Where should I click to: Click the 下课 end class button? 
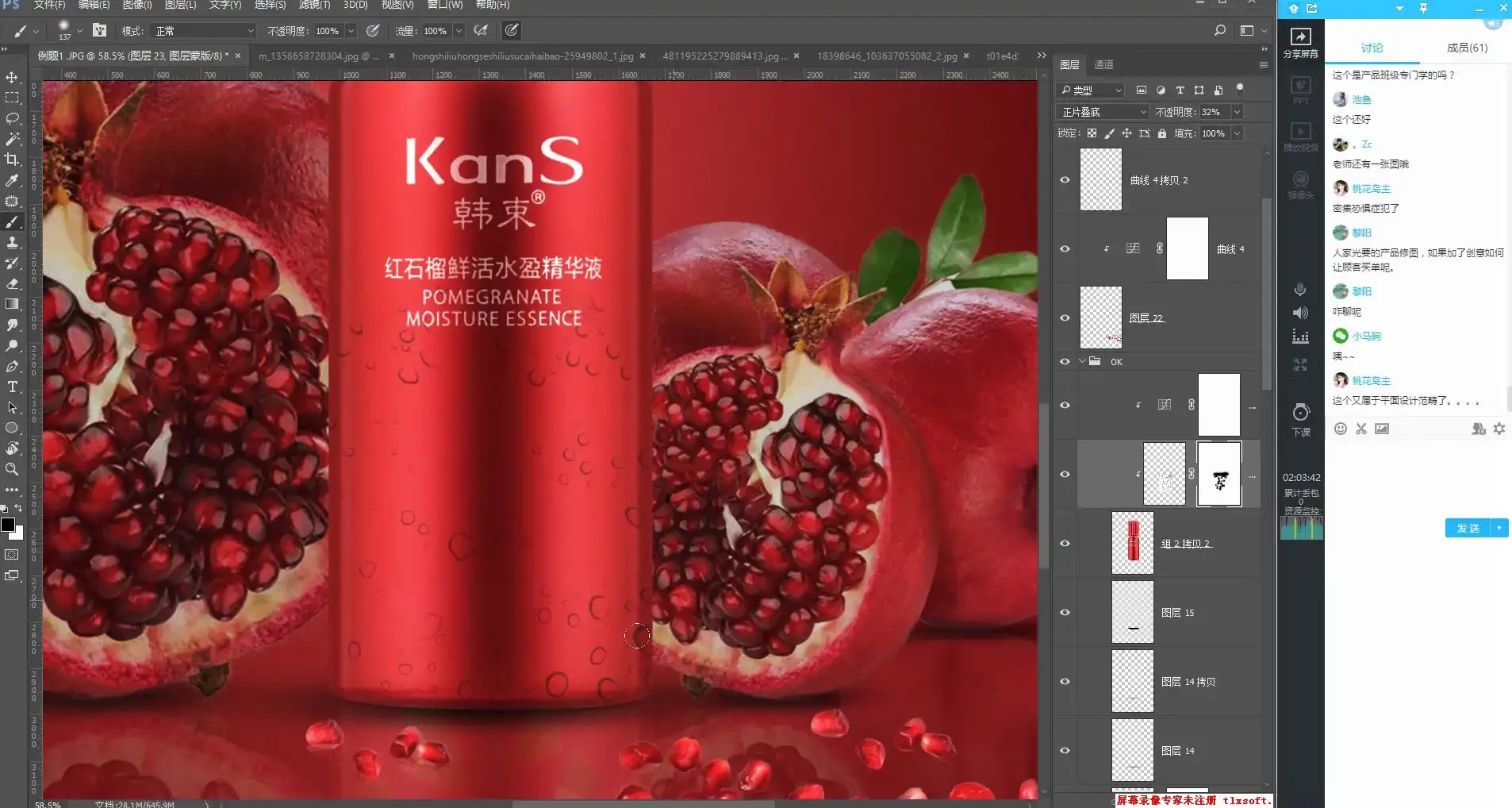[x=1300, y=419]
